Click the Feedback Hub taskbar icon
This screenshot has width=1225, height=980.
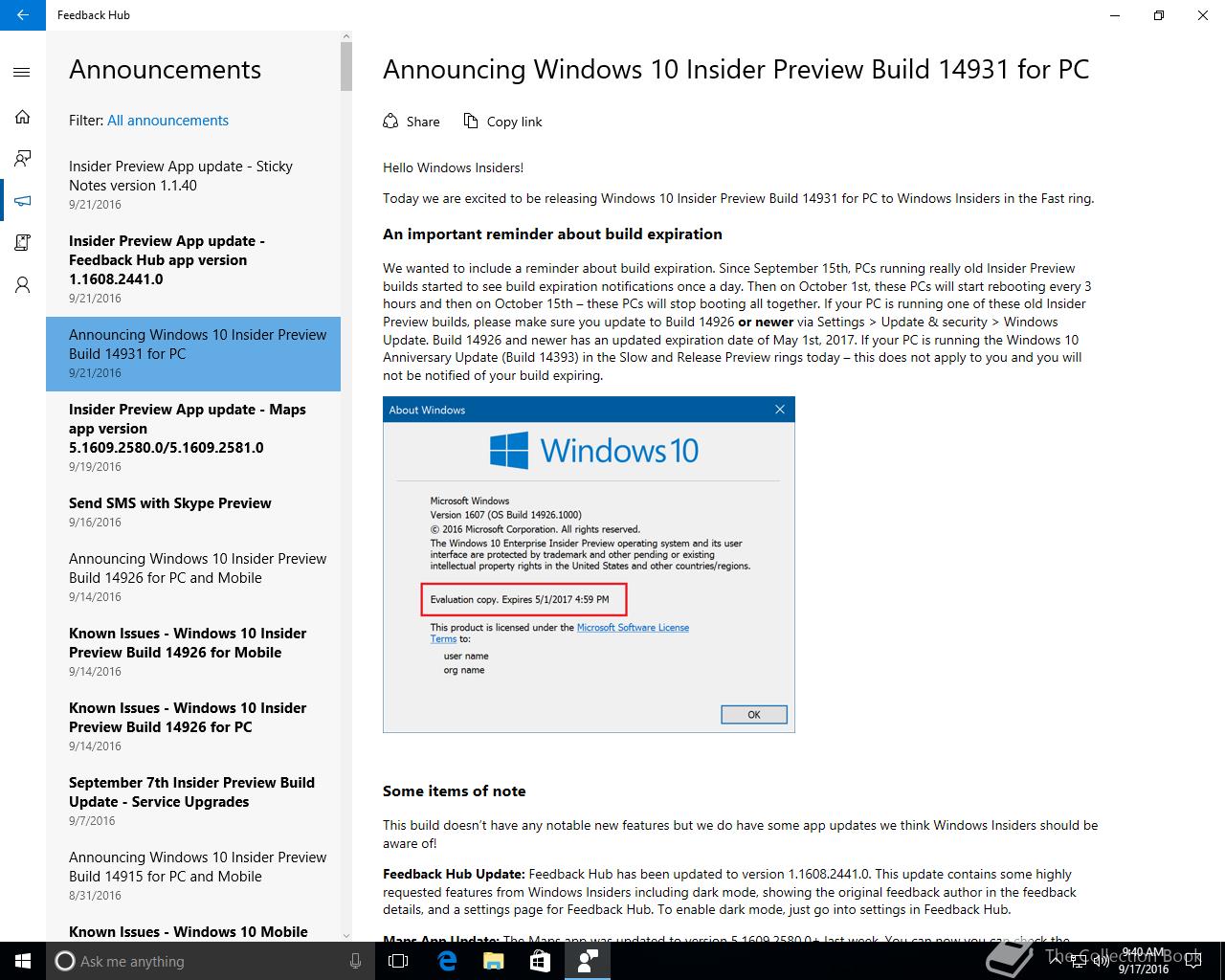click(x=588, y=961)
